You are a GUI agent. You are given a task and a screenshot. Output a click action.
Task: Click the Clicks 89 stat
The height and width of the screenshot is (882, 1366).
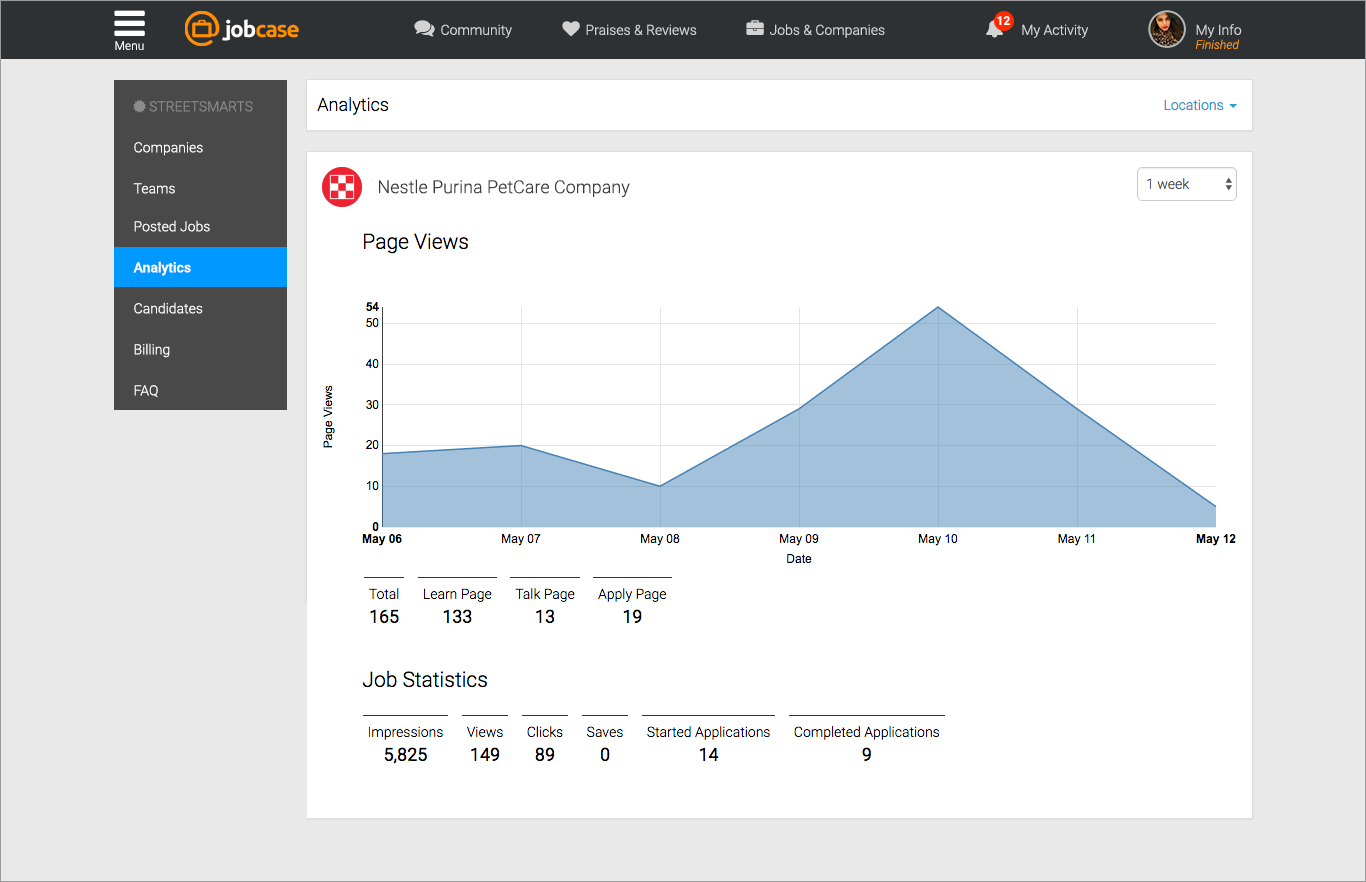[x=545, y=742]
